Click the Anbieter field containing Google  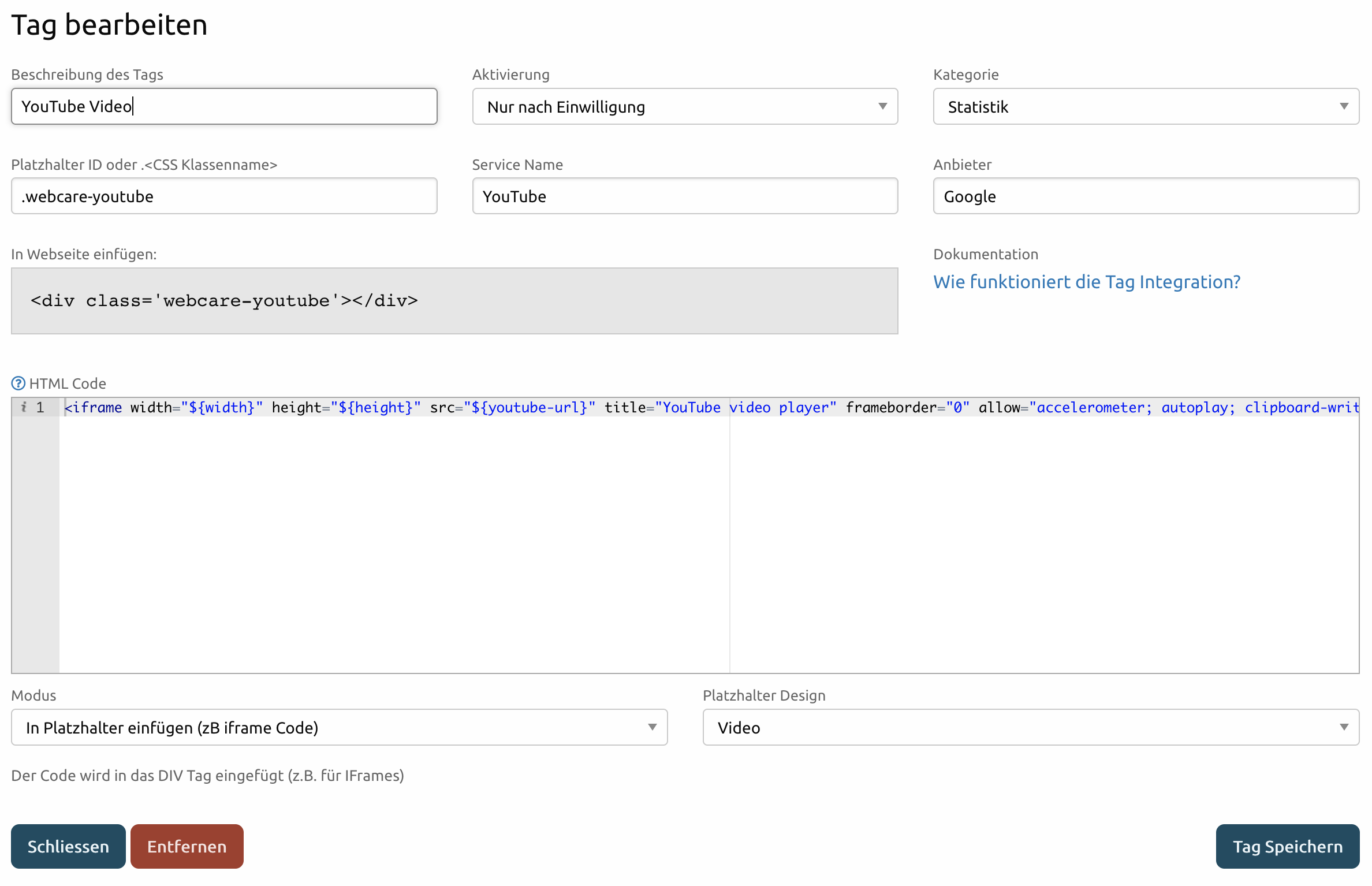[1146, 196]
